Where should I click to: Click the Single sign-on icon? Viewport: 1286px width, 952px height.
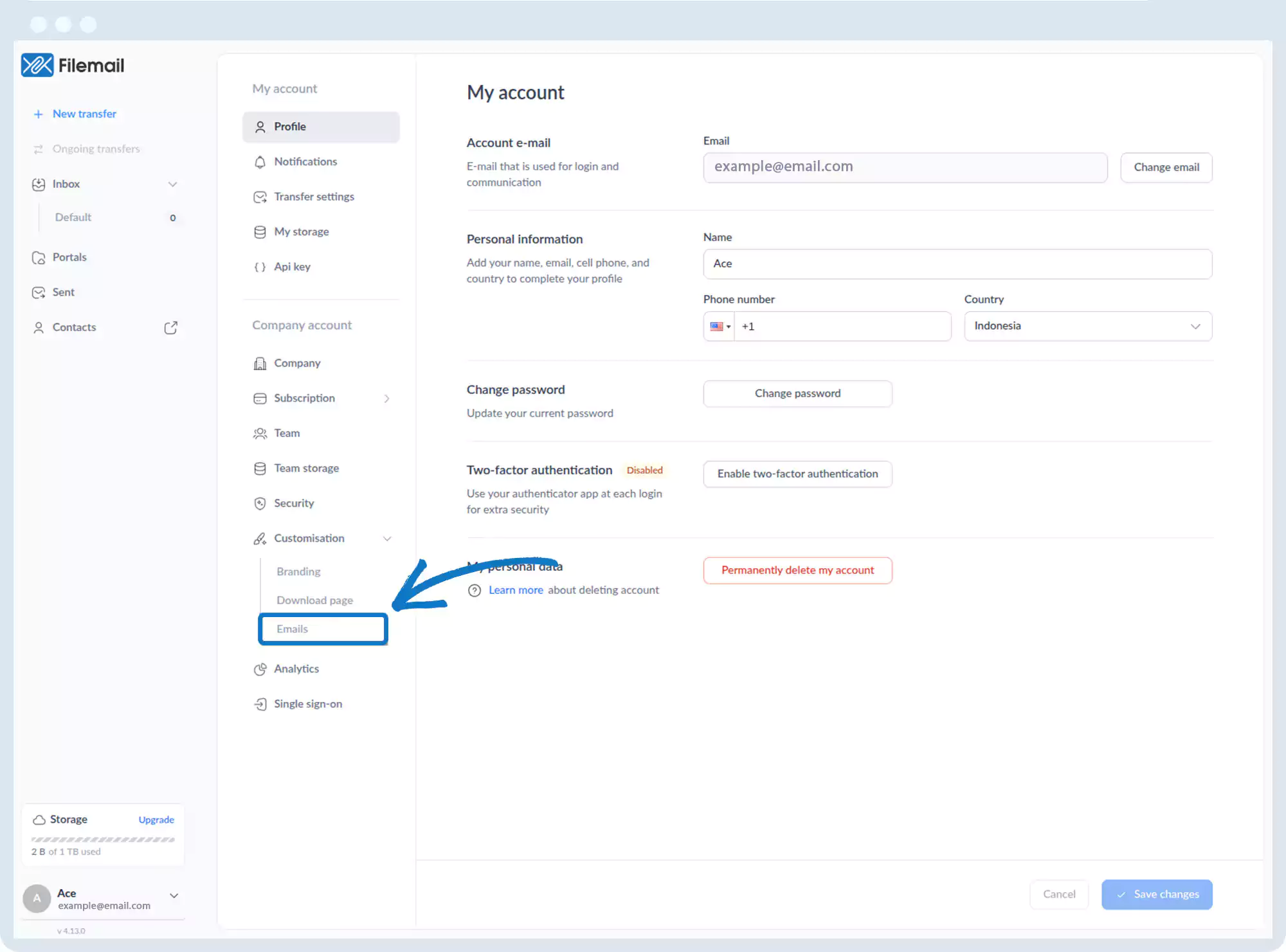pos(260,705)
